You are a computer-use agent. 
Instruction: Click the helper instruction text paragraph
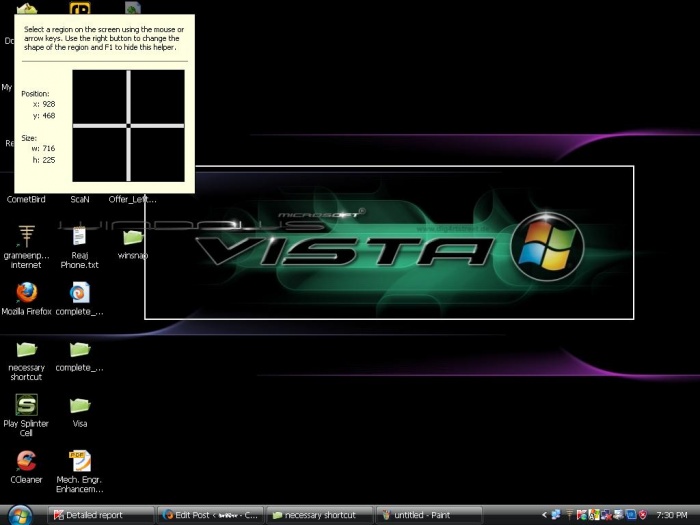104,38
